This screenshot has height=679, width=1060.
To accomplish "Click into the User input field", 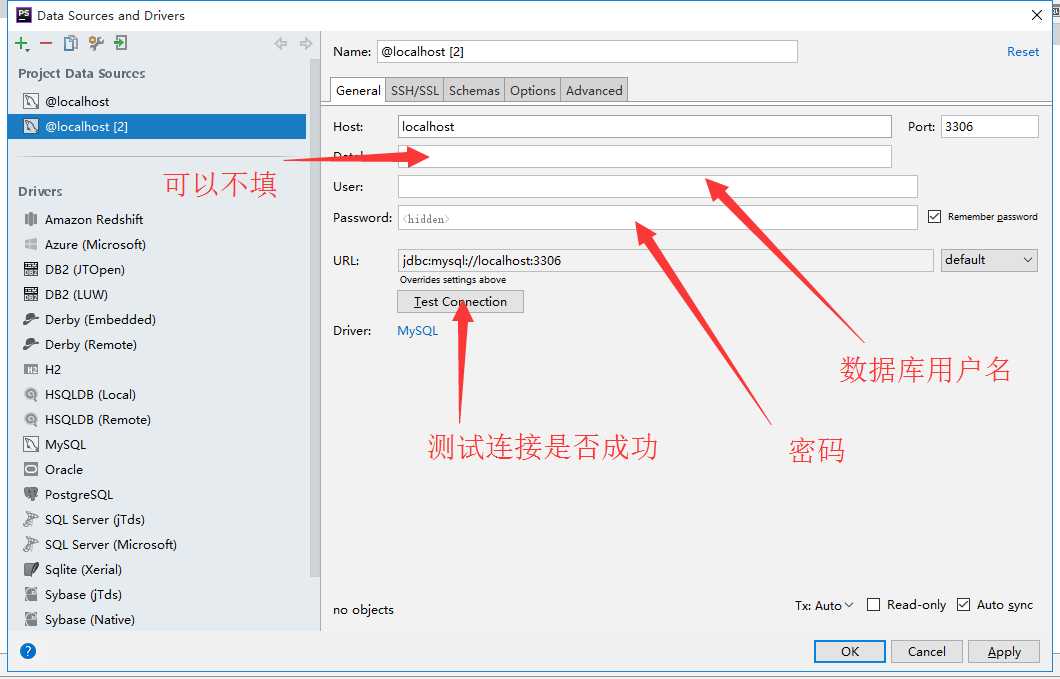I will tap(657, 187).
